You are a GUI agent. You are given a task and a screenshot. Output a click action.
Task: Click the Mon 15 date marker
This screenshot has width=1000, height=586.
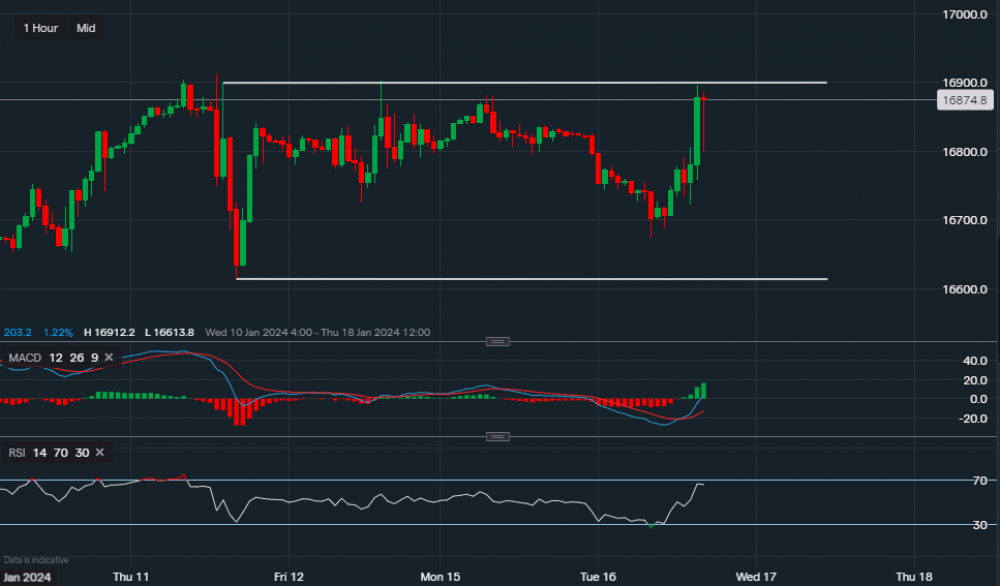439,577
